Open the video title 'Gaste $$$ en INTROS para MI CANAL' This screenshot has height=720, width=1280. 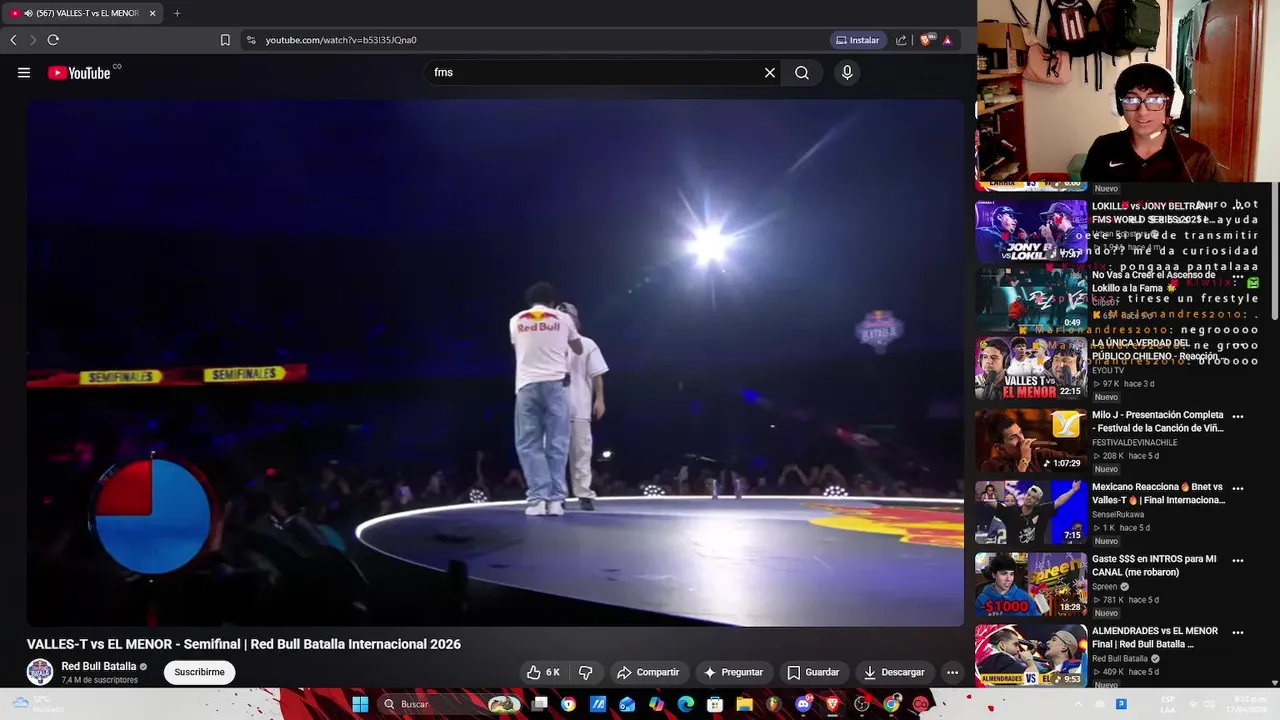tap(1154, 566)
